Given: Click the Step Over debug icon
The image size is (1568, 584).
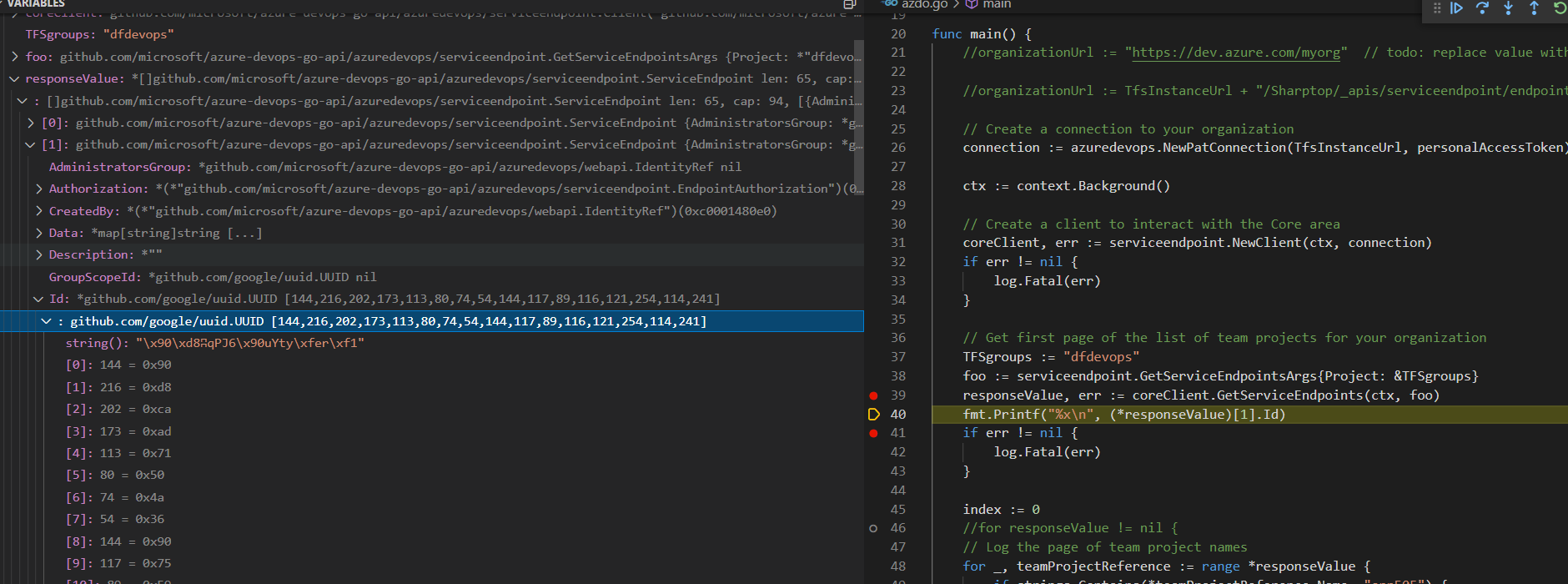Looking at the screenshot, I should tap(1482, 8).
